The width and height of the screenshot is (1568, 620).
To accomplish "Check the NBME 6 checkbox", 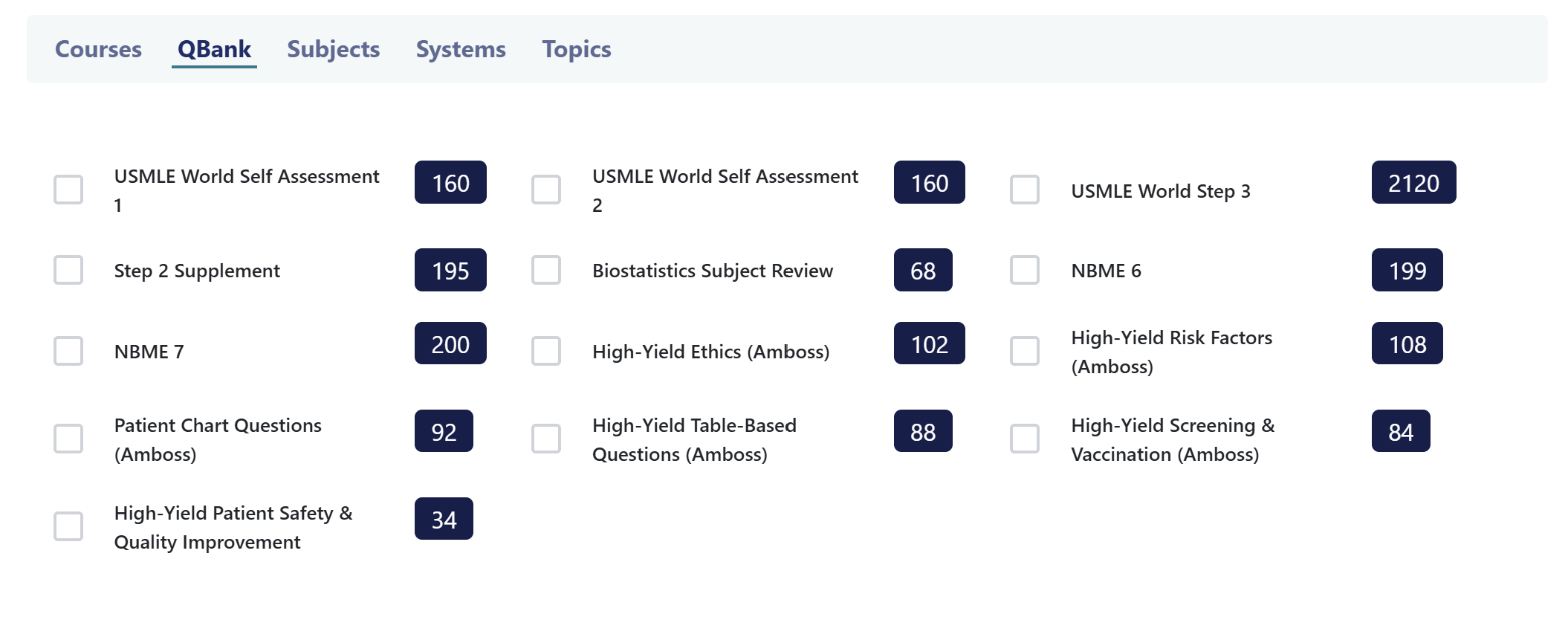I will tap(1025, 270).
